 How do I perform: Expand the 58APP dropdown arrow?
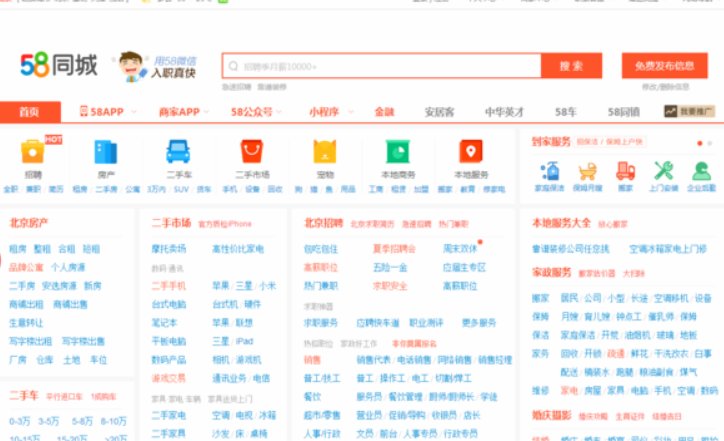click(x=133, y=112)
